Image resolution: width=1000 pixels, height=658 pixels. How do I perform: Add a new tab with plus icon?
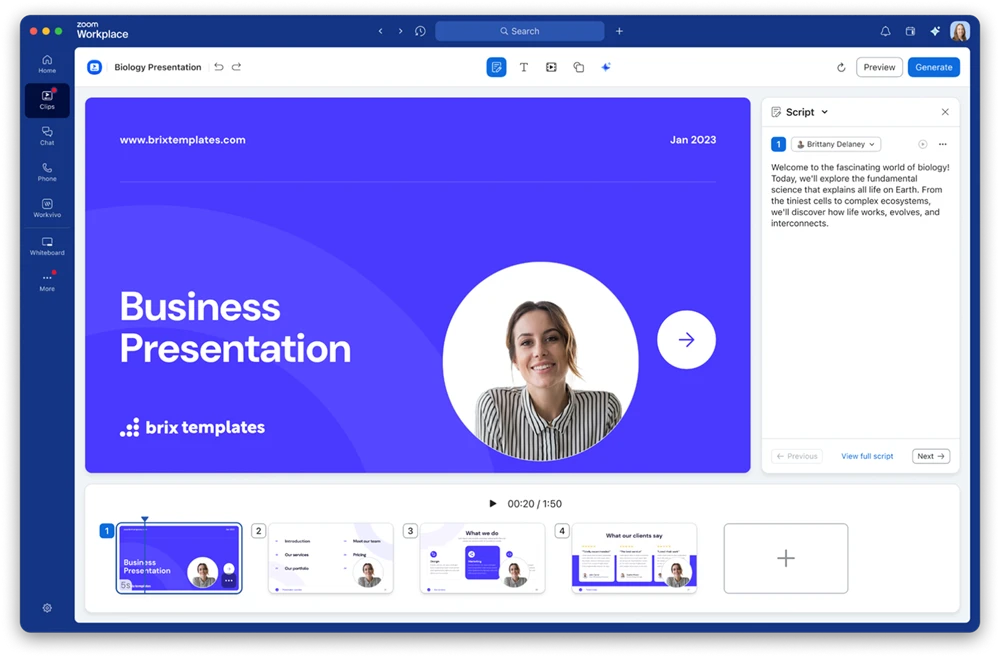[x=619, y=31]
